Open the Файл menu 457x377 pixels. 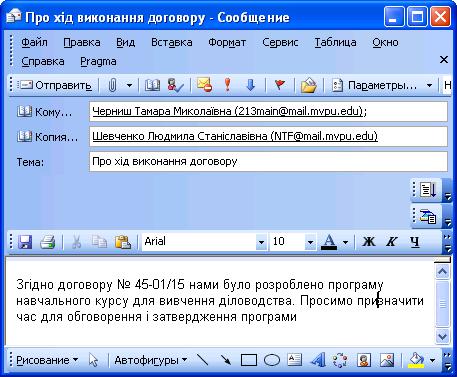coord(34,42)
